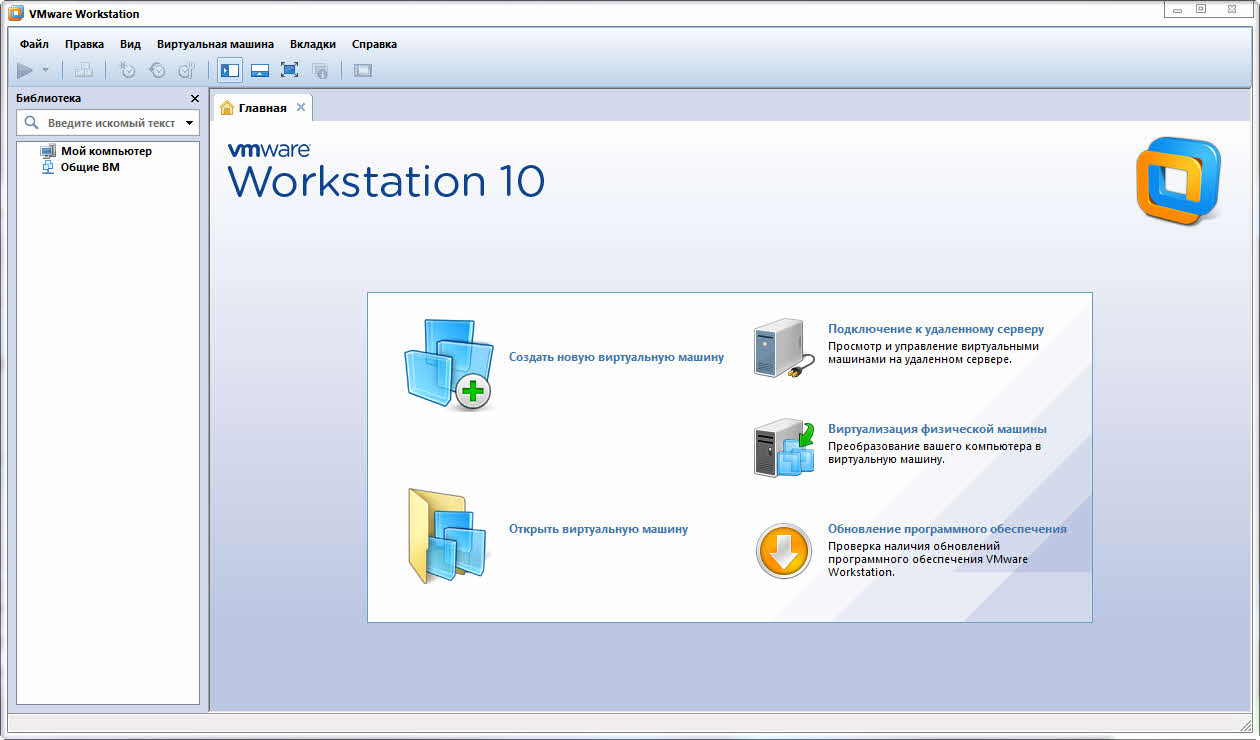The image size is (1260, 740).
Task: Open the Правка menu
Action: [85, 44]
